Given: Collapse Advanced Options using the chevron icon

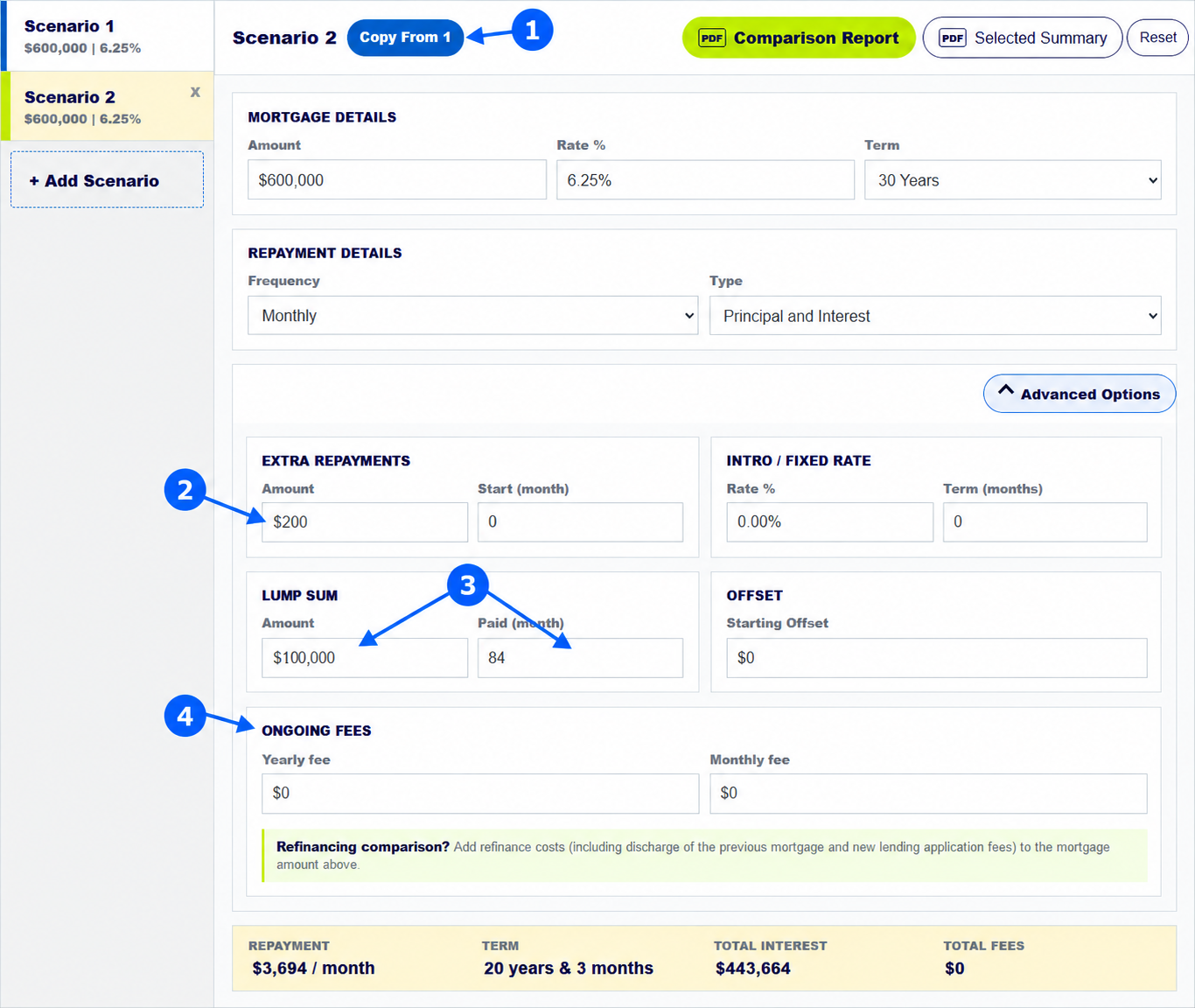Looking at the screenshot, I should 1006,391.
